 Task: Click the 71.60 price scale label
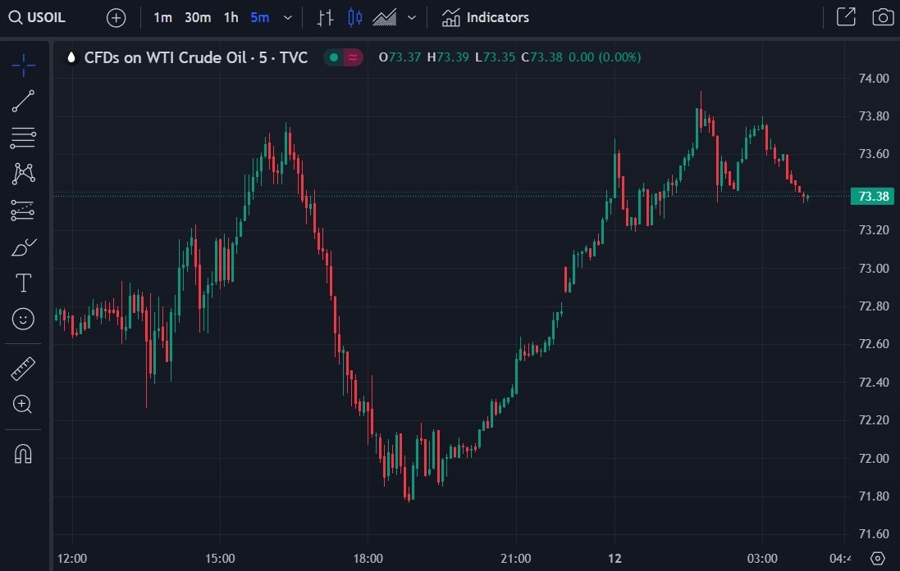(x=874, y=534)
